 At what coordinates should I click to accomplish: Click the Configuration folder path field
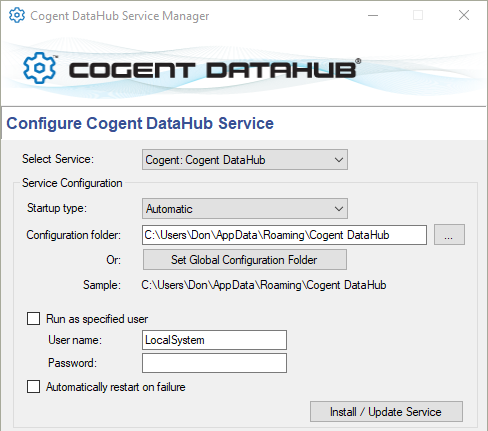[x=284, y=235]
